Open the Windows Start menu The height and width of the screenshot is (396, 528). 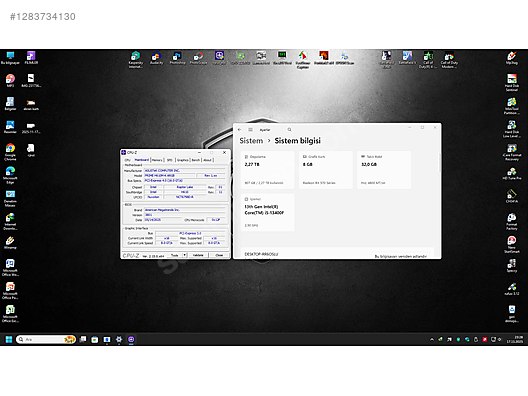9,339
